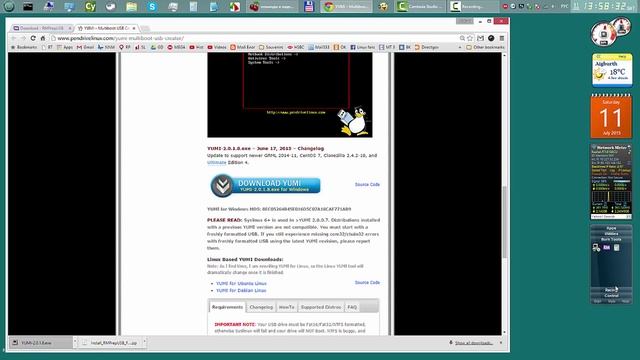Screen dimensions: 640x360
Task: Open the Souvenirs bookmark folder
Action: pos(271,47)
